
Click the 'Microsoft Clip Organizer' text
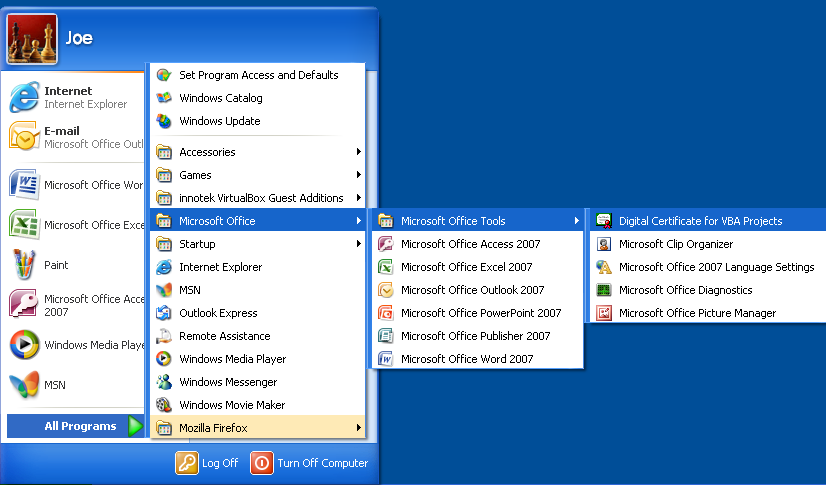point(676,244)
